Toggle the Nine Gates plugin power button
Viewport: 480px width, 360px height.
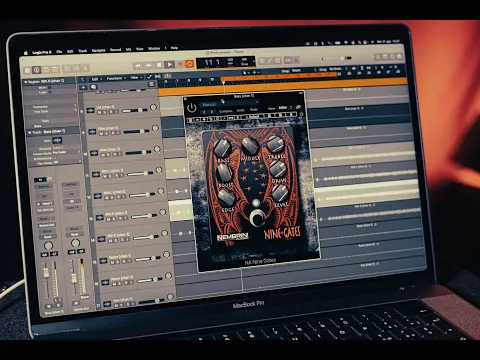pos(192,107)
